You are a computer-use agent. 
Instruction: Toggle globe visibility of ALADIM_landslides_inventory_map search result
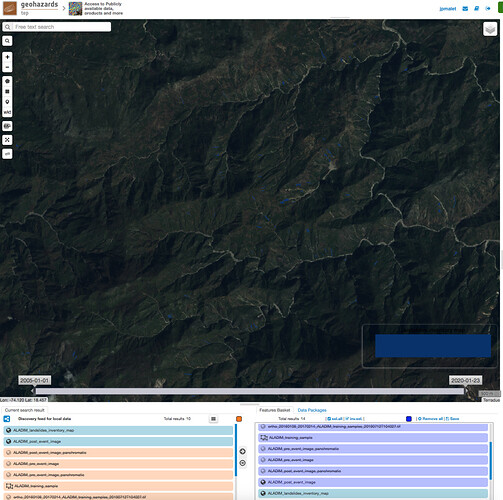pos(9,430)
